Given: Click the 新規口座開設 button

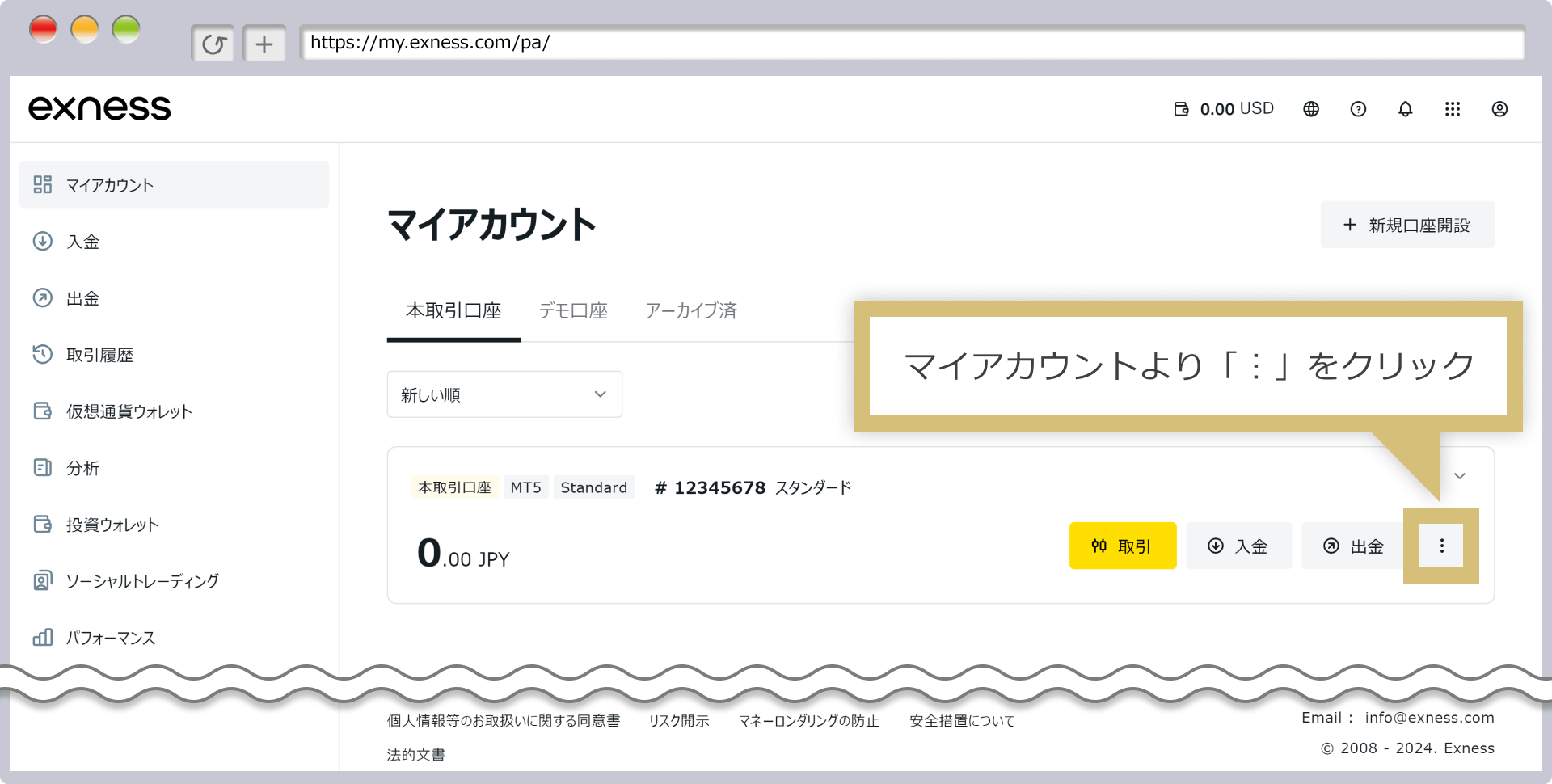Looking at the screenshot, I should tap(1407, 225).
